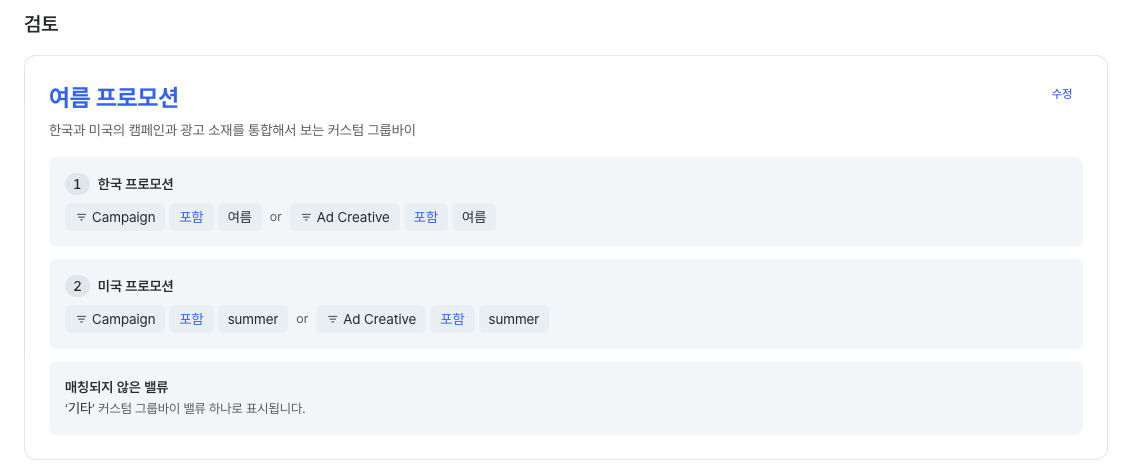Click the Ad Creative filter icon in 한국 프로모션
This screenshot has height=476, width=1132.
pos(306,217)
